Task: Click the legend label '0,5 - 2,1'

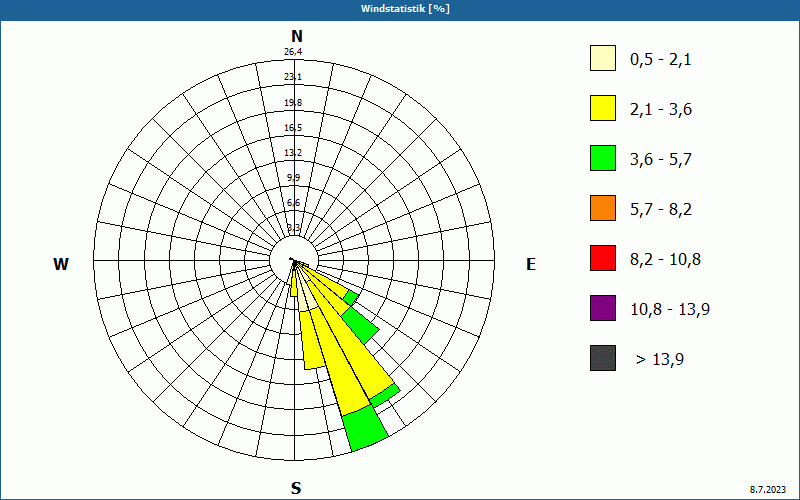Action: (661, 60)
